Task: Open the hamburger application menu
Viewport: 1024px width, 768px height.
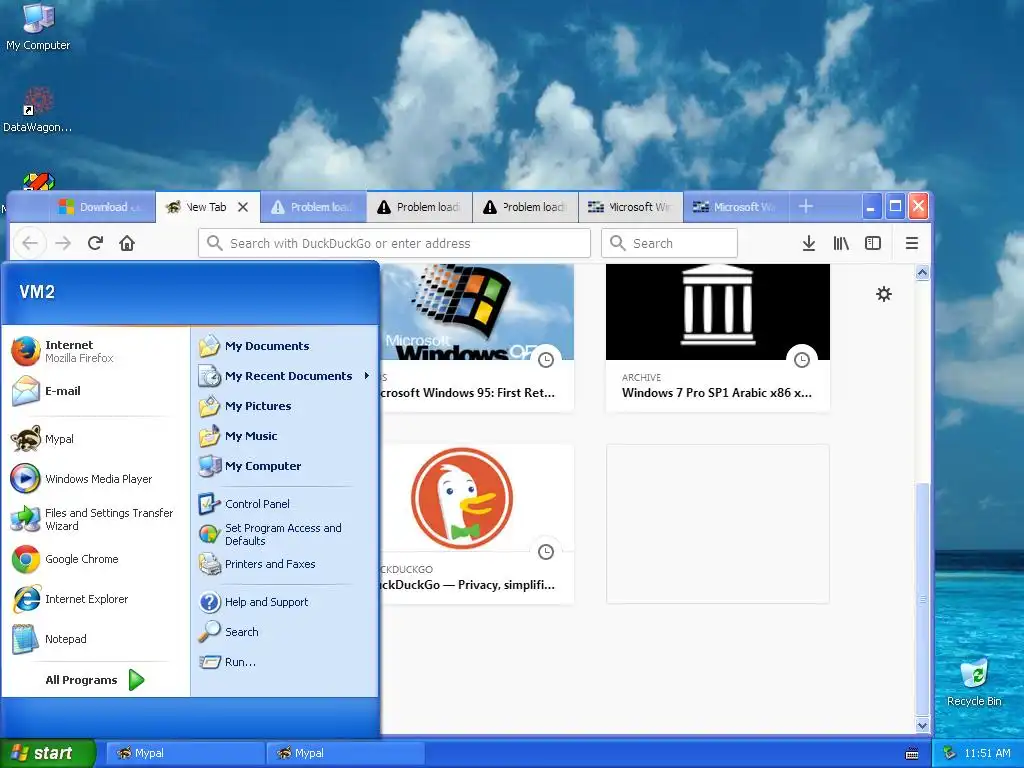Action: (x=912, y=243)
